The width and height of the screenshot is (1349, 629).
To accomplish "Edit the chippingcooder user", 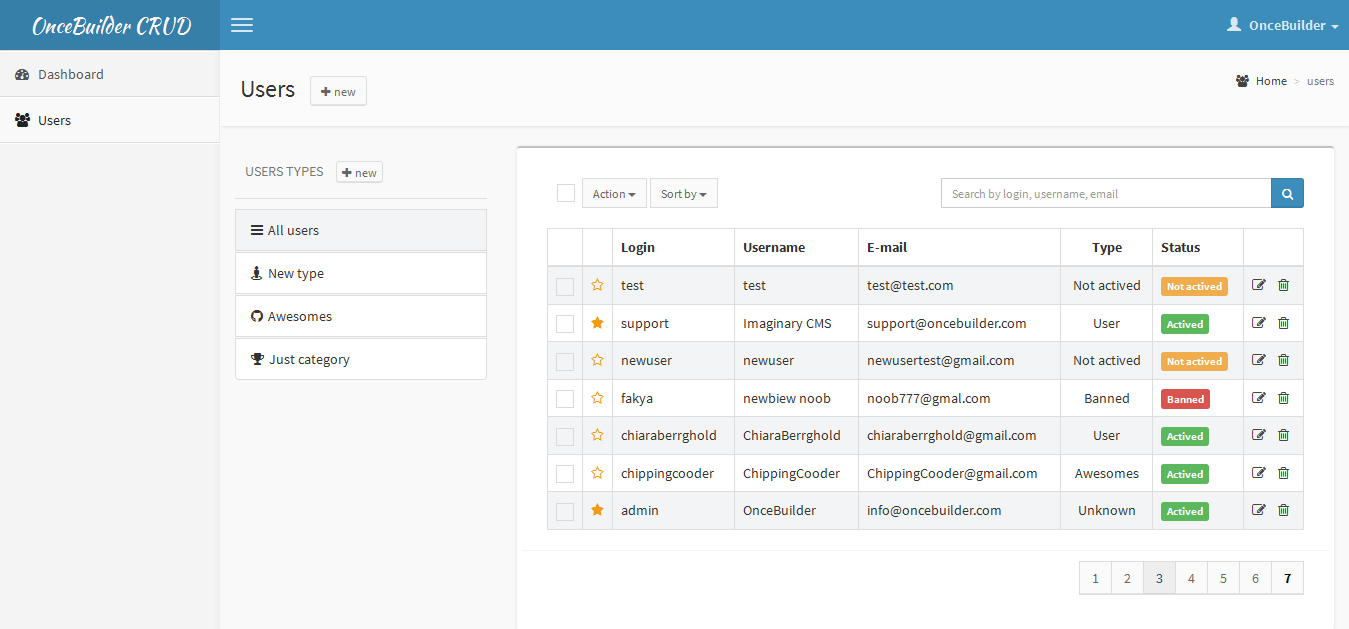I will 1259,473.
